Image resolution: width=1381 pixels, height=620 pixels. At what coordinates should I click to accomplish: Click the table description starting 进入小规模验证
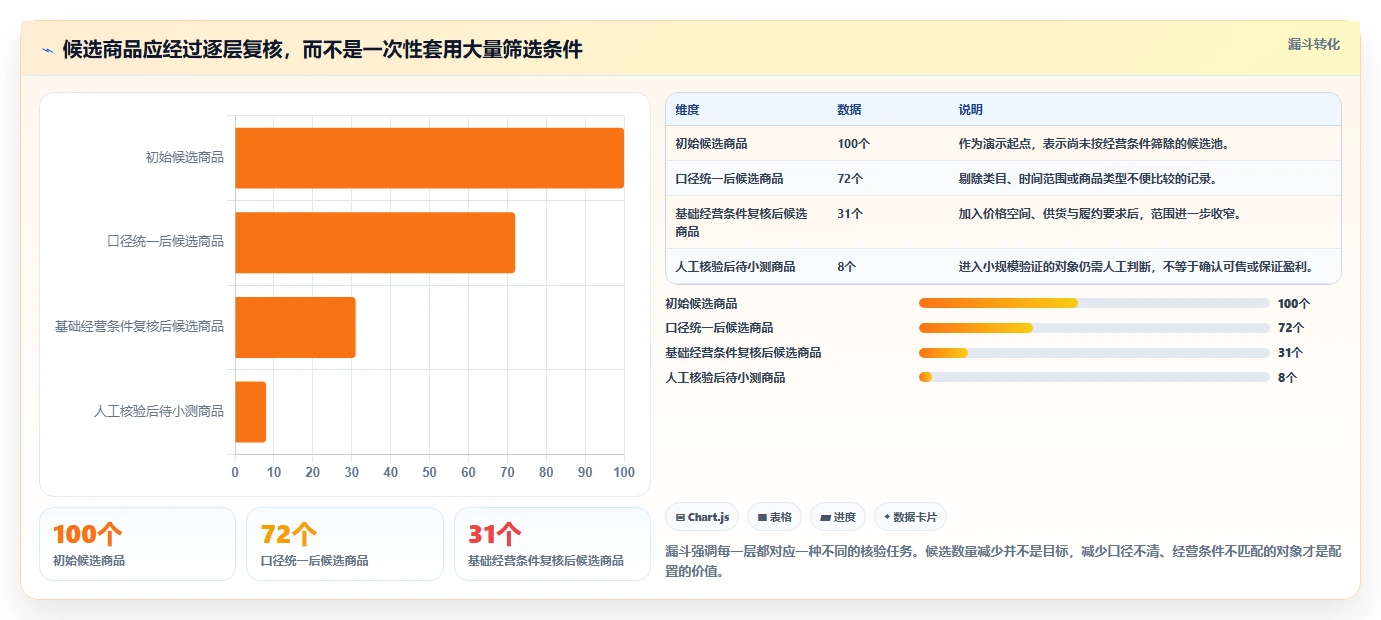pyautogui.click(x=1135, y=267)
